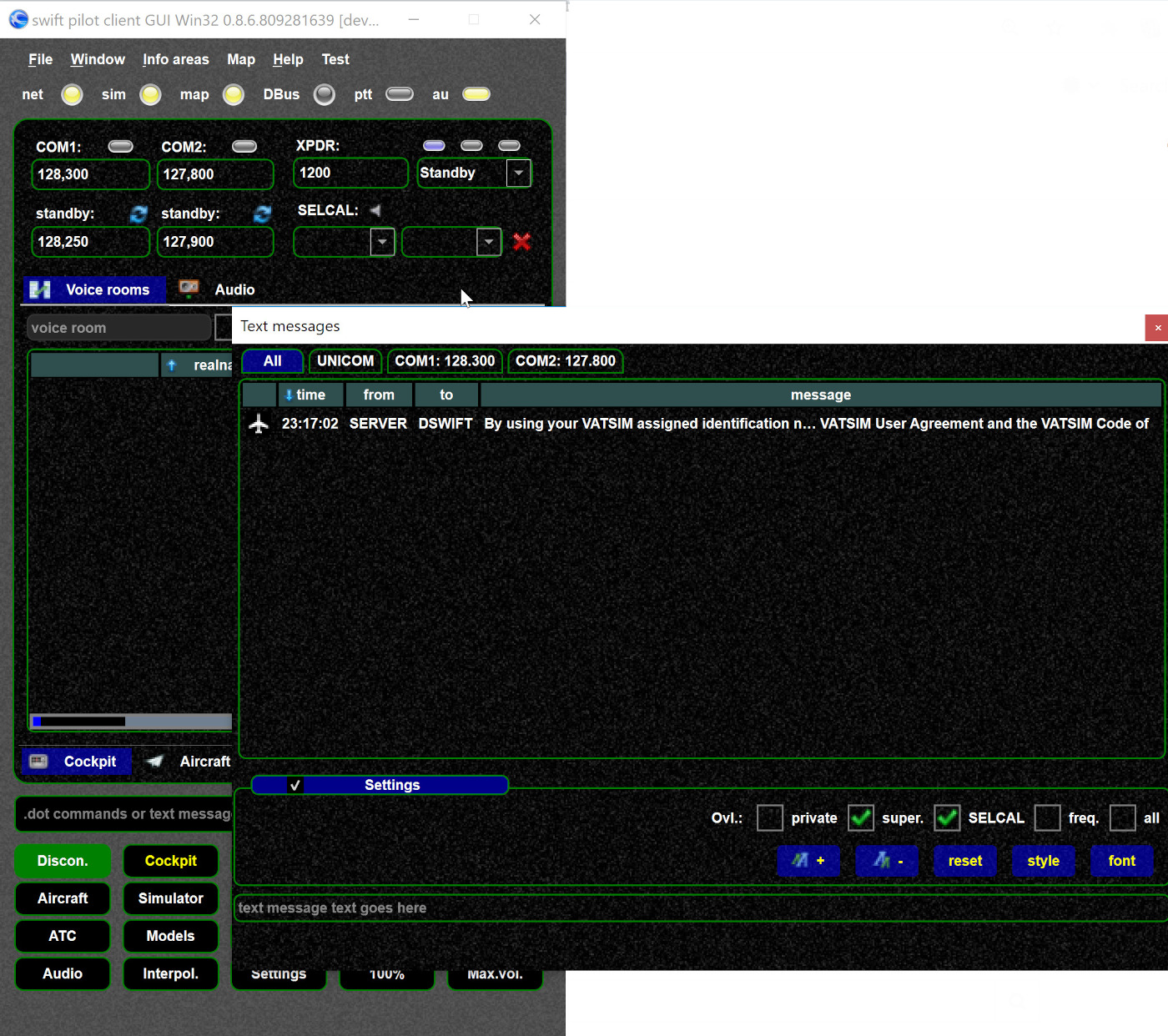The image size is (1168, 1036).
Task: Switch to the Voice rooms tab
Action: pyautogui.click(x=94, y=289)
